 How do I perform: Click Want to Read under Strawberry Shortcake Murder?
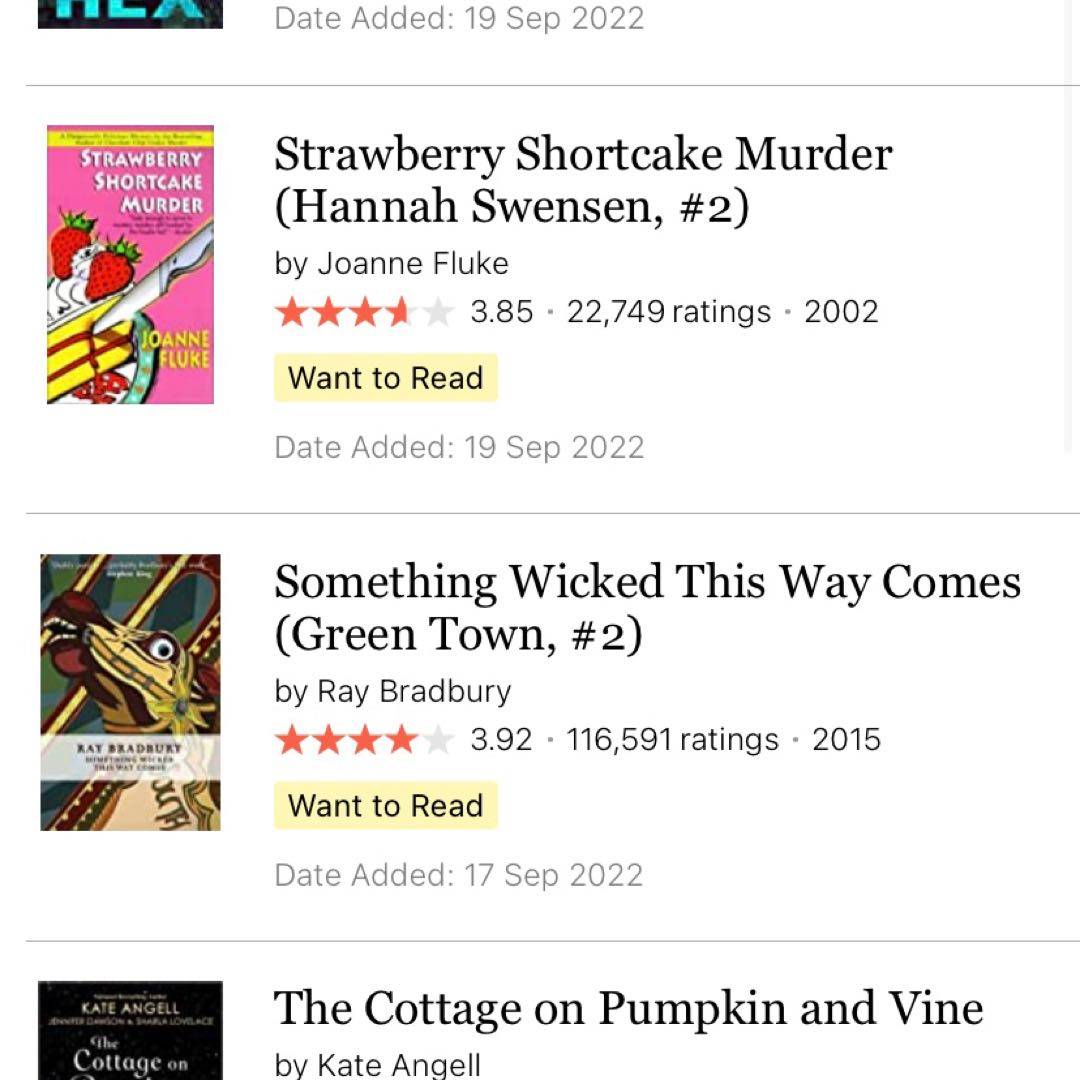point(385,378)
